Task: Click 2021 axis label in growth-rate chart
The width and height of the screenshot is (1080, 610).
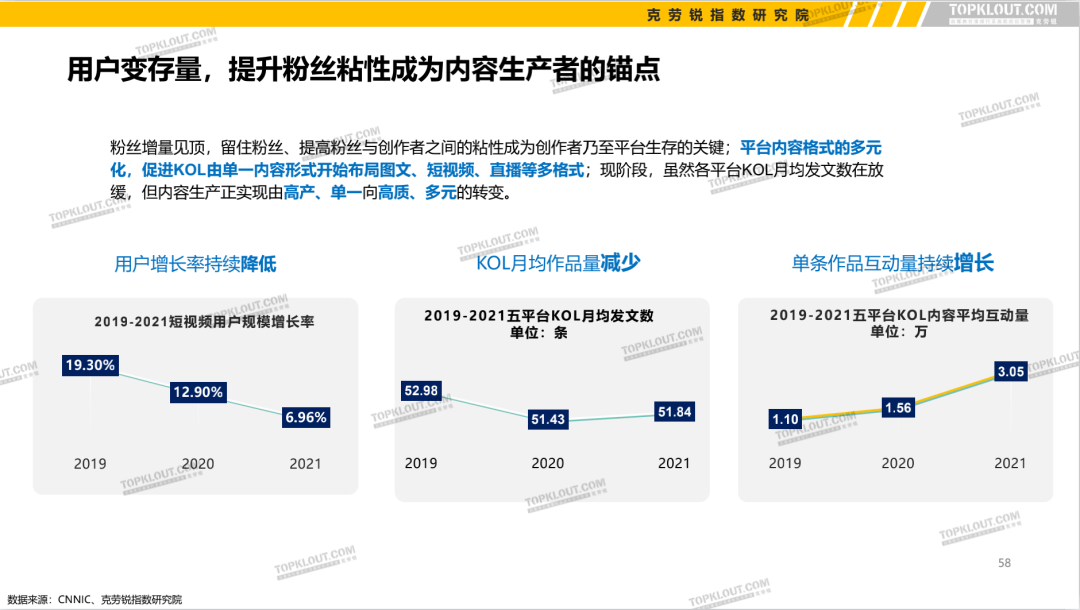Action: [x=305, y=464]
